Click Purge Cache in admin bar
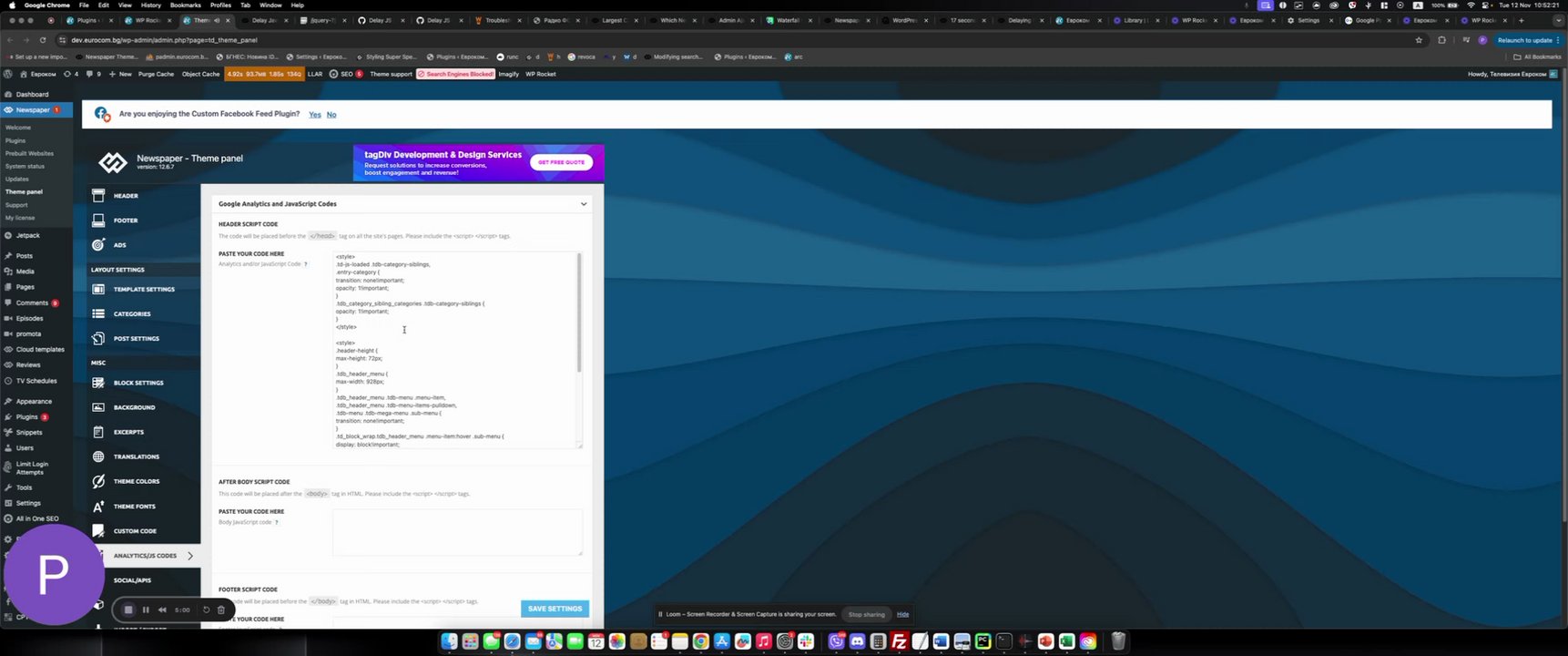The width and height of the screenshot is (1568, 656). click(156, 74)
